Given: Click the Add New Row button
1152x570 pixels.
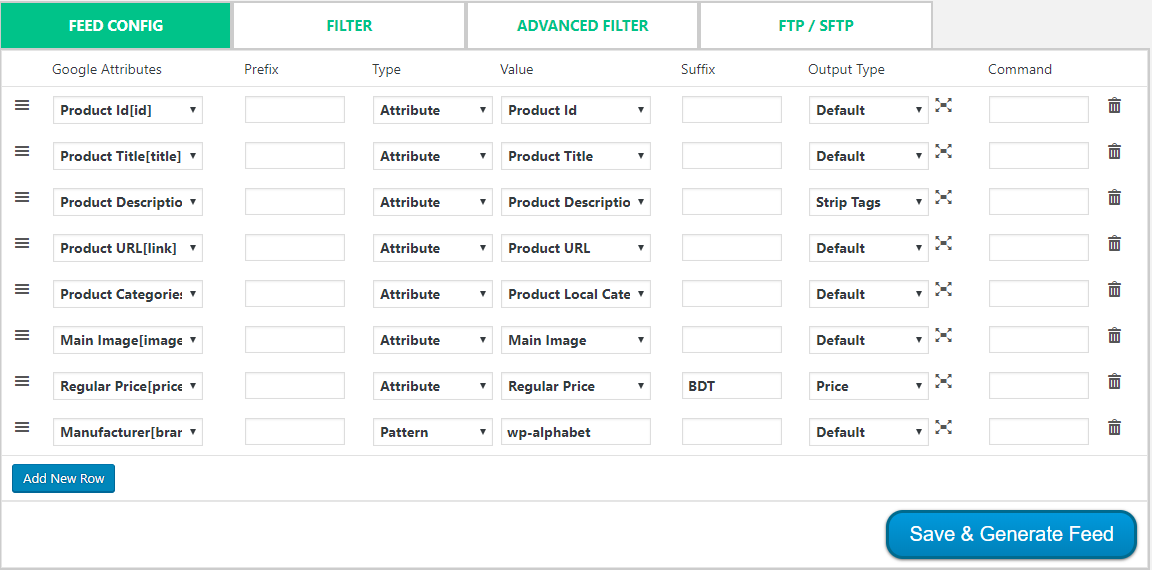Looking at the screenshot, I should point(63,478).
